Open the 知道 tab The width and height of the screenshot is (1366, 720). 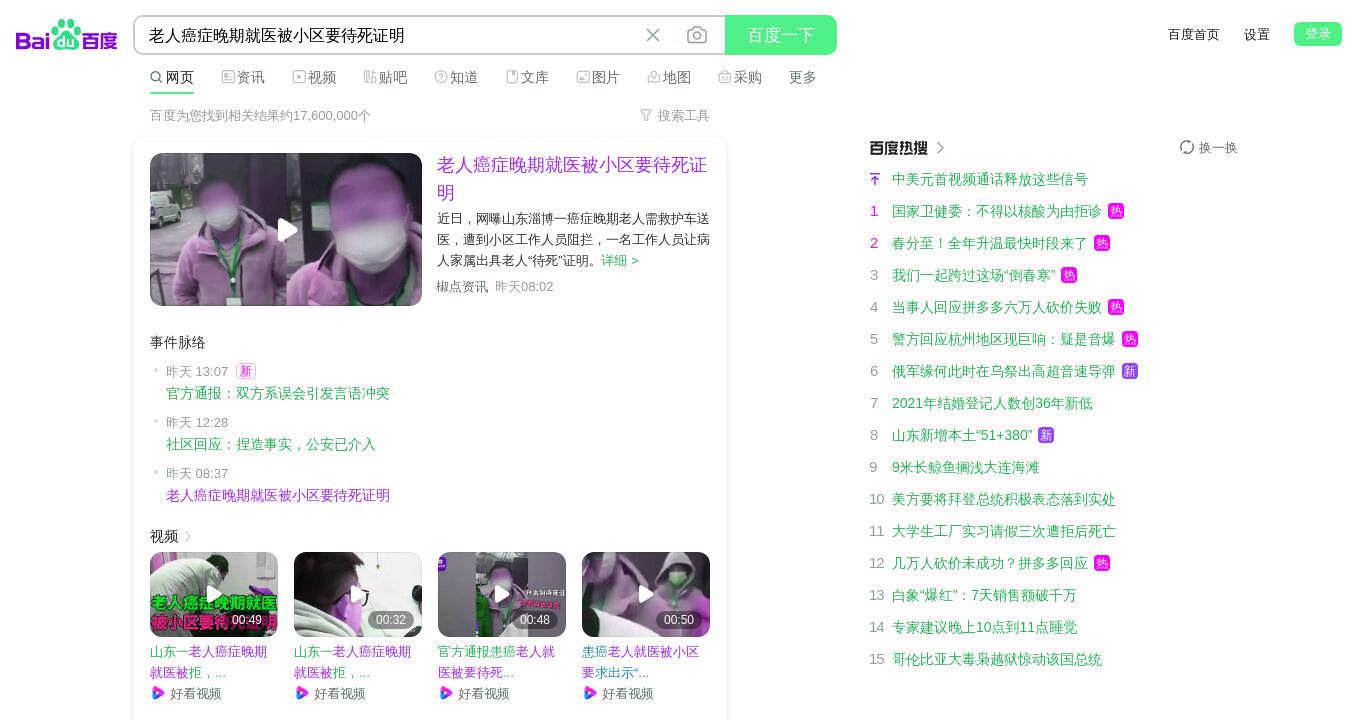click(456, 77)
